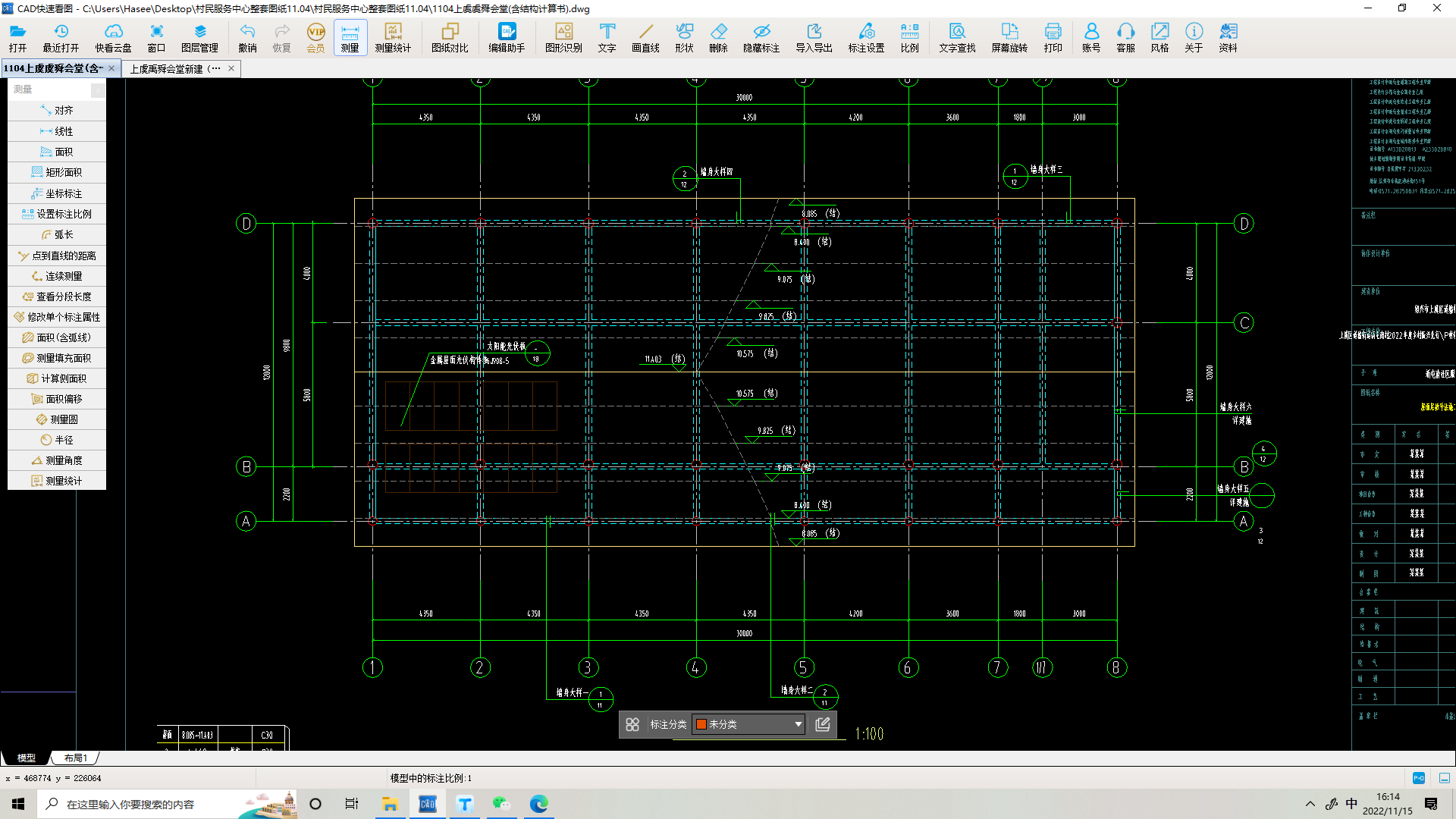Close the 1104上虞虞舜会堂 tab
The image size is (1456, 819).
111,68
